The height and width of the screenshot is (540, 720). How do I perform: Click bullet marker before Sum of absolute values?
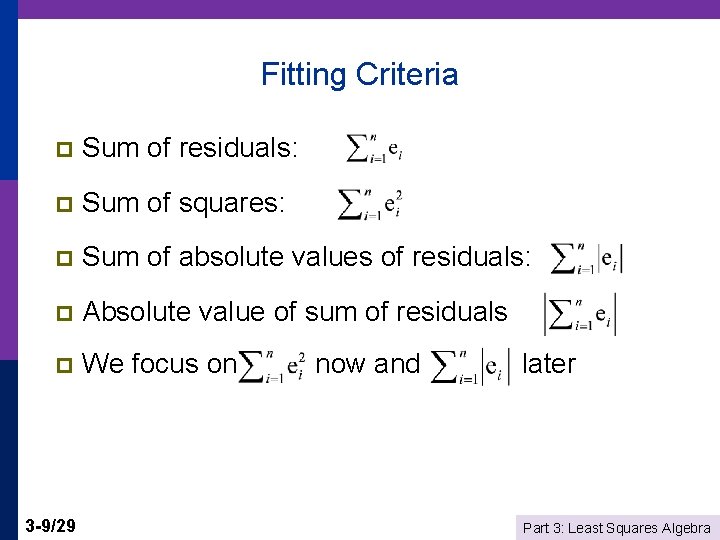point(64,258)
